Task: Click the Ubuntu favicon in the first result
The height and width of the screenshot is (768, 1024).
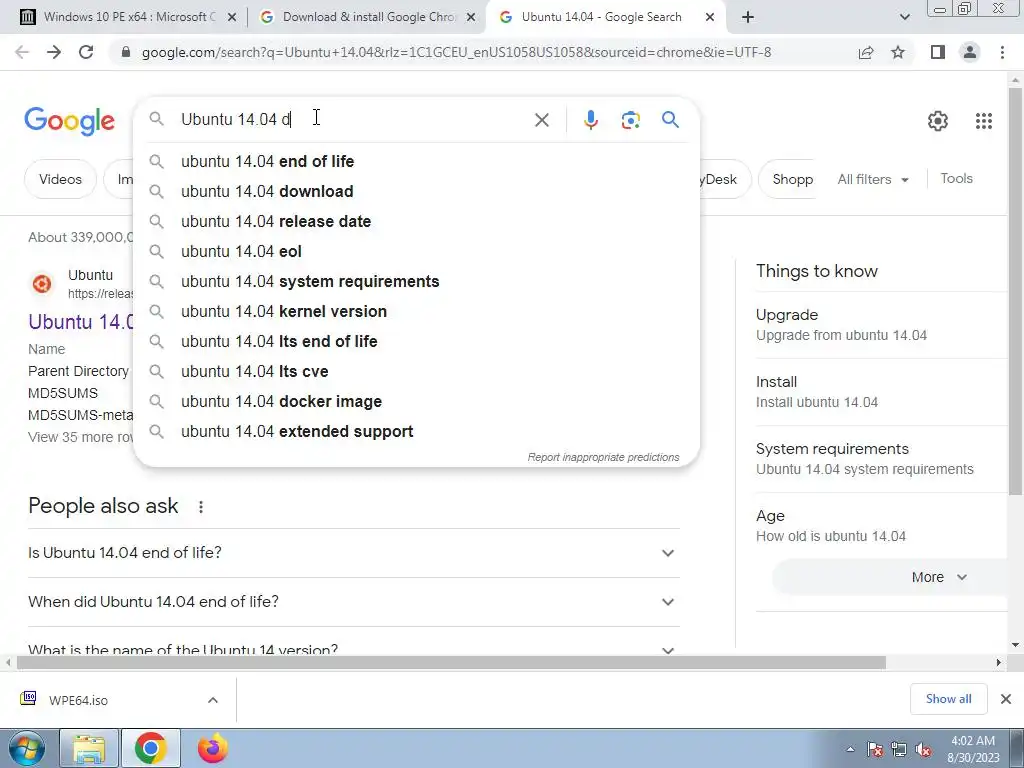Action: 42,284
